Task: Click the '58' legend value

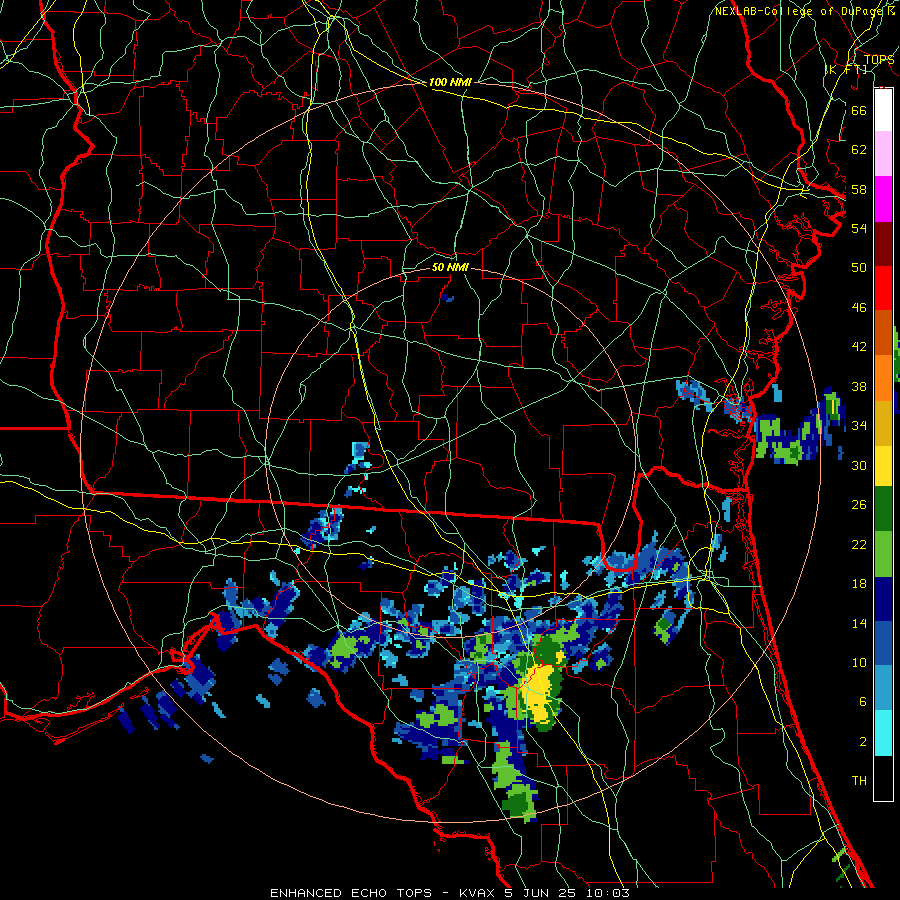Action: pos(859,189)
